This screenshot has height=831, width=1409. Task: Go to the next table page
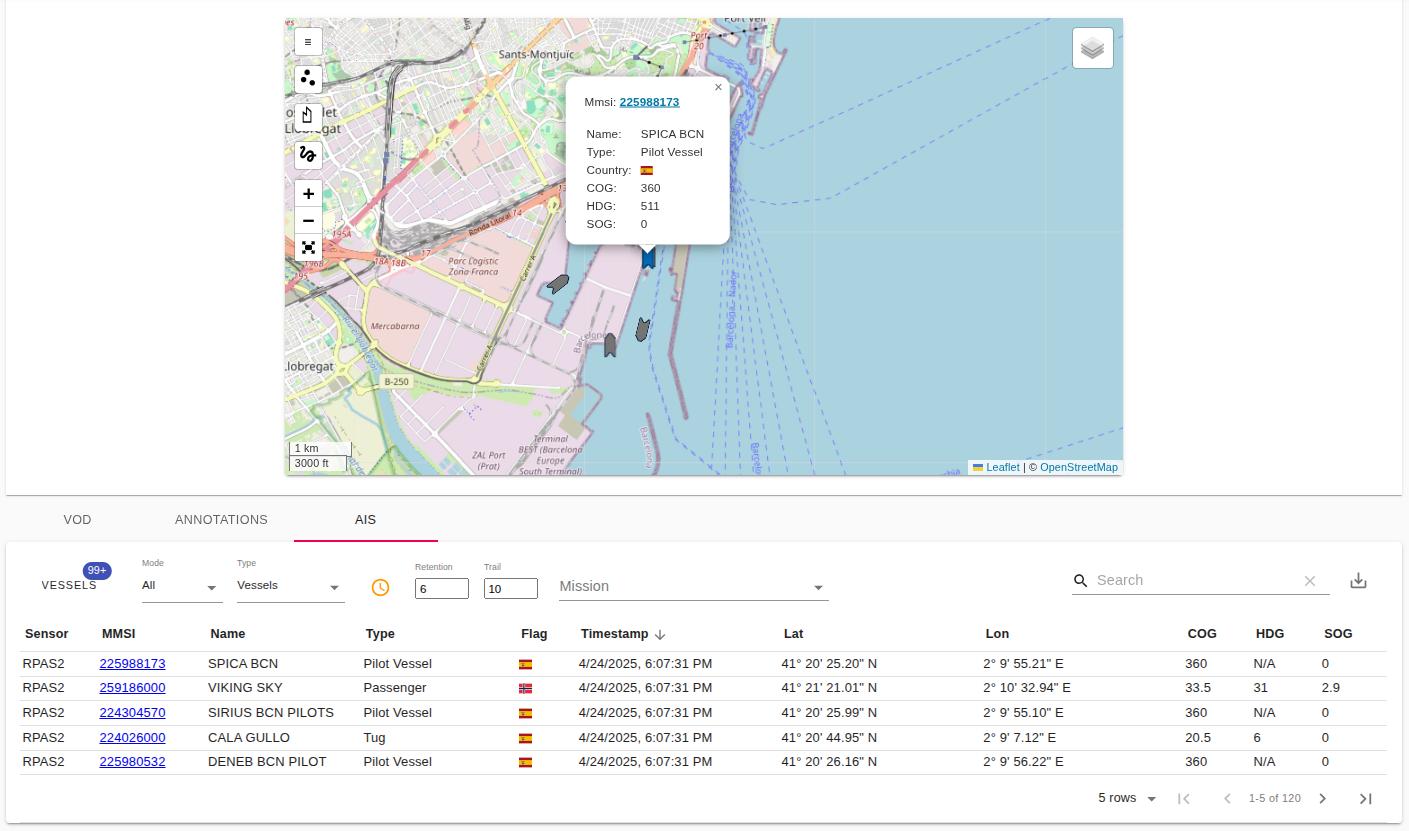[1322, 798]
